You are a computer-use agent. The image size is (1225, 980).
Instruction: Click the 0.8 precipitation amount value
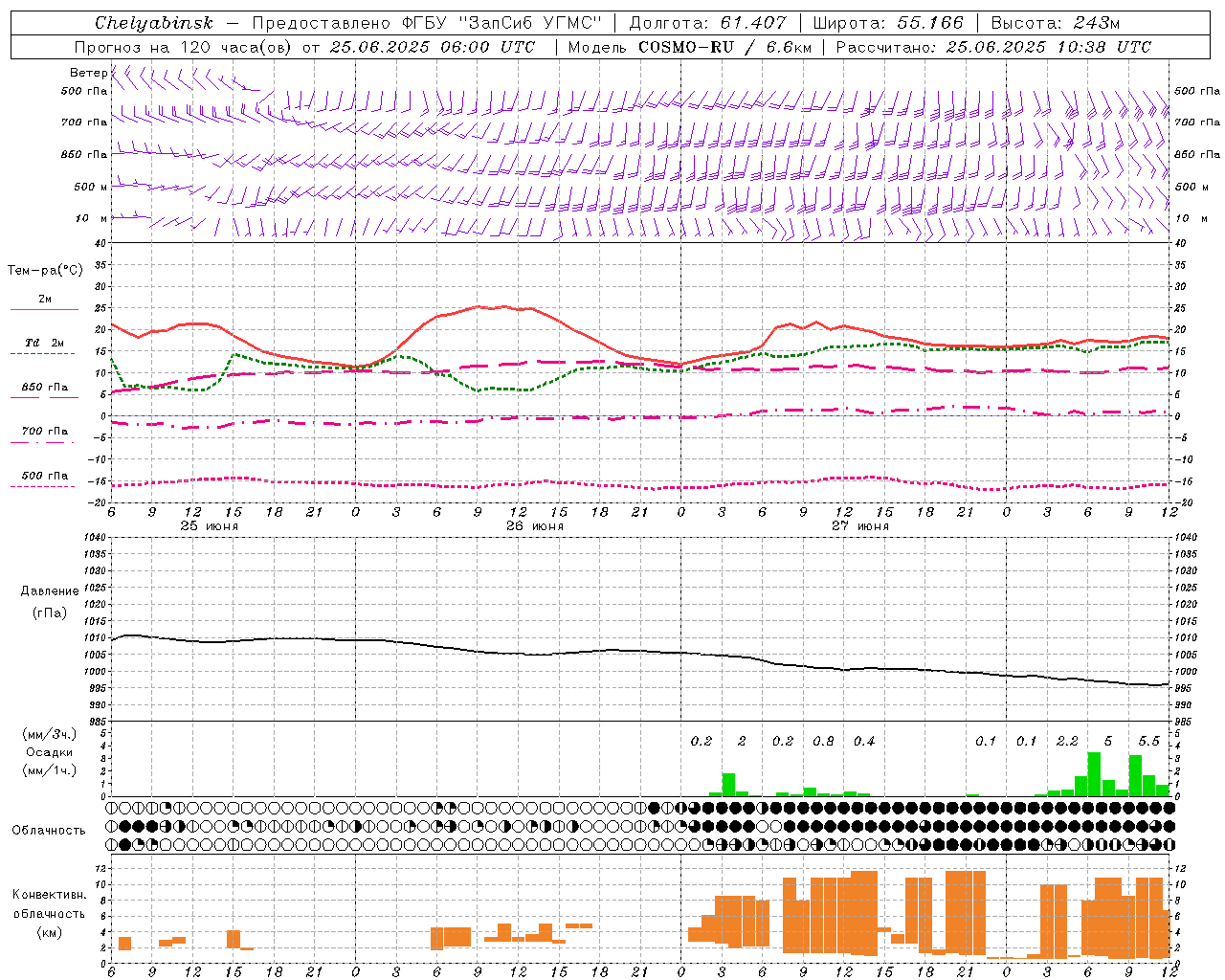coord(823,741)
